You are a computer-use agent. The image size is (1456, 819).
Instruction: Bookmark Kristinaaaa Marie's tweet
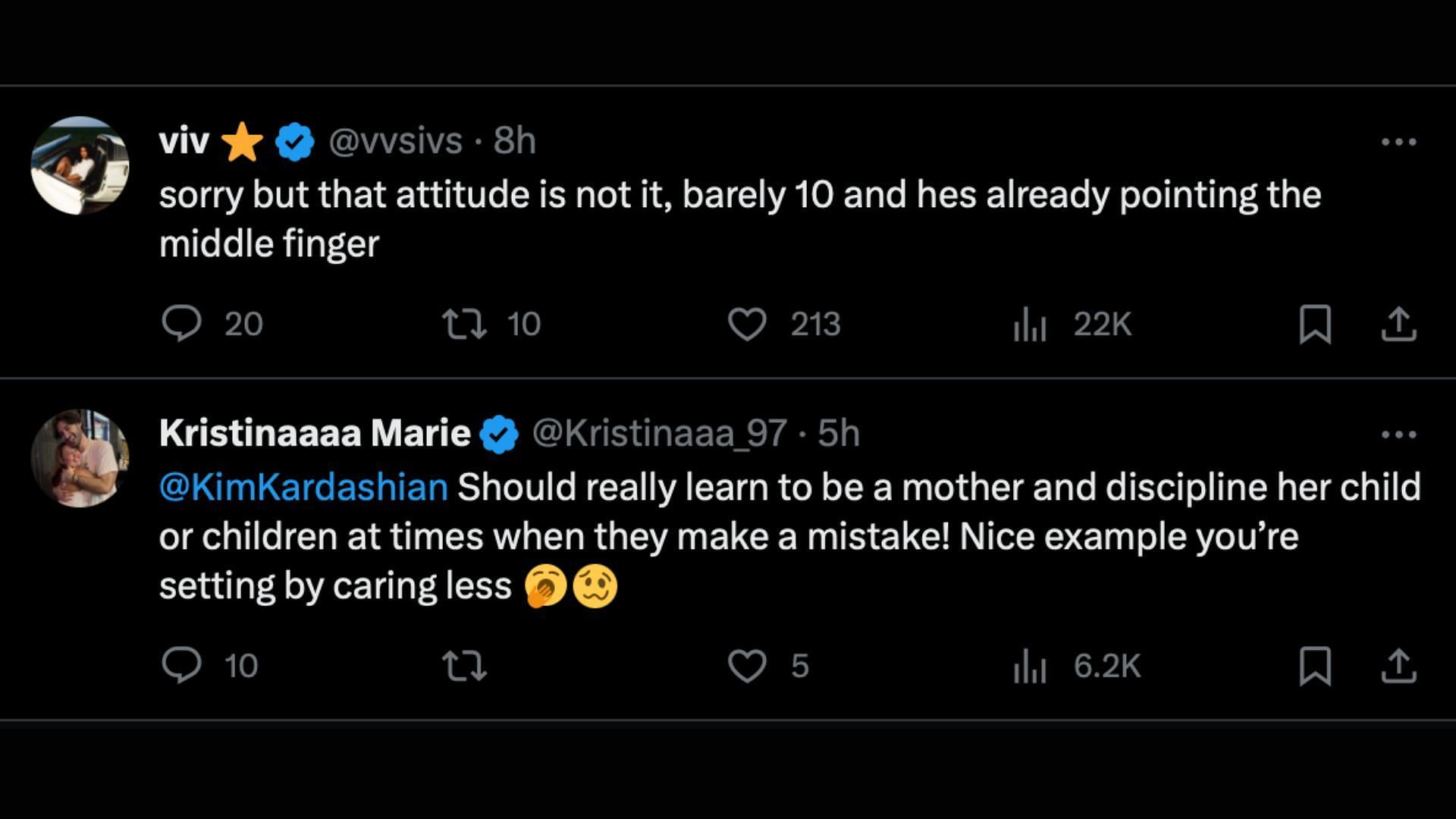click(x=1315, y=666)
